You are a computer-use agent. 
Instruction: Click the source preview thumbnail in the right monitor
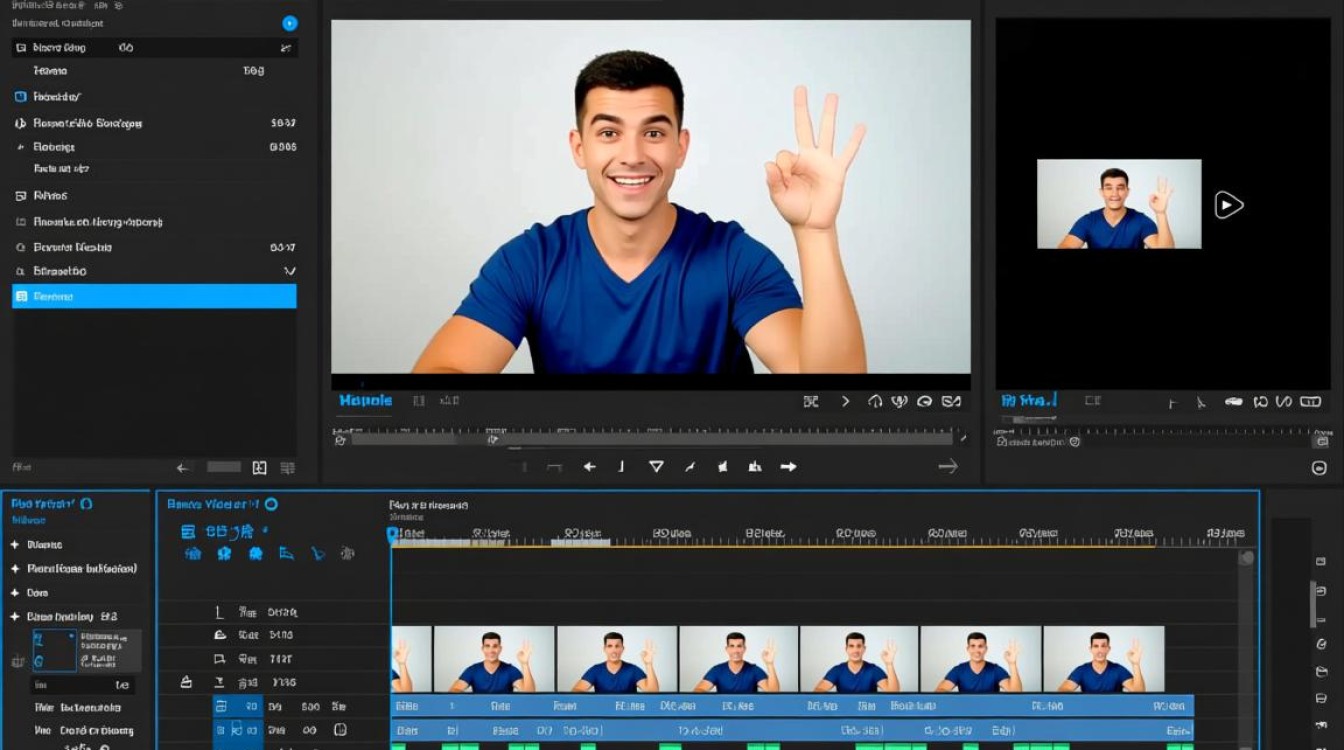(1119, 204)
